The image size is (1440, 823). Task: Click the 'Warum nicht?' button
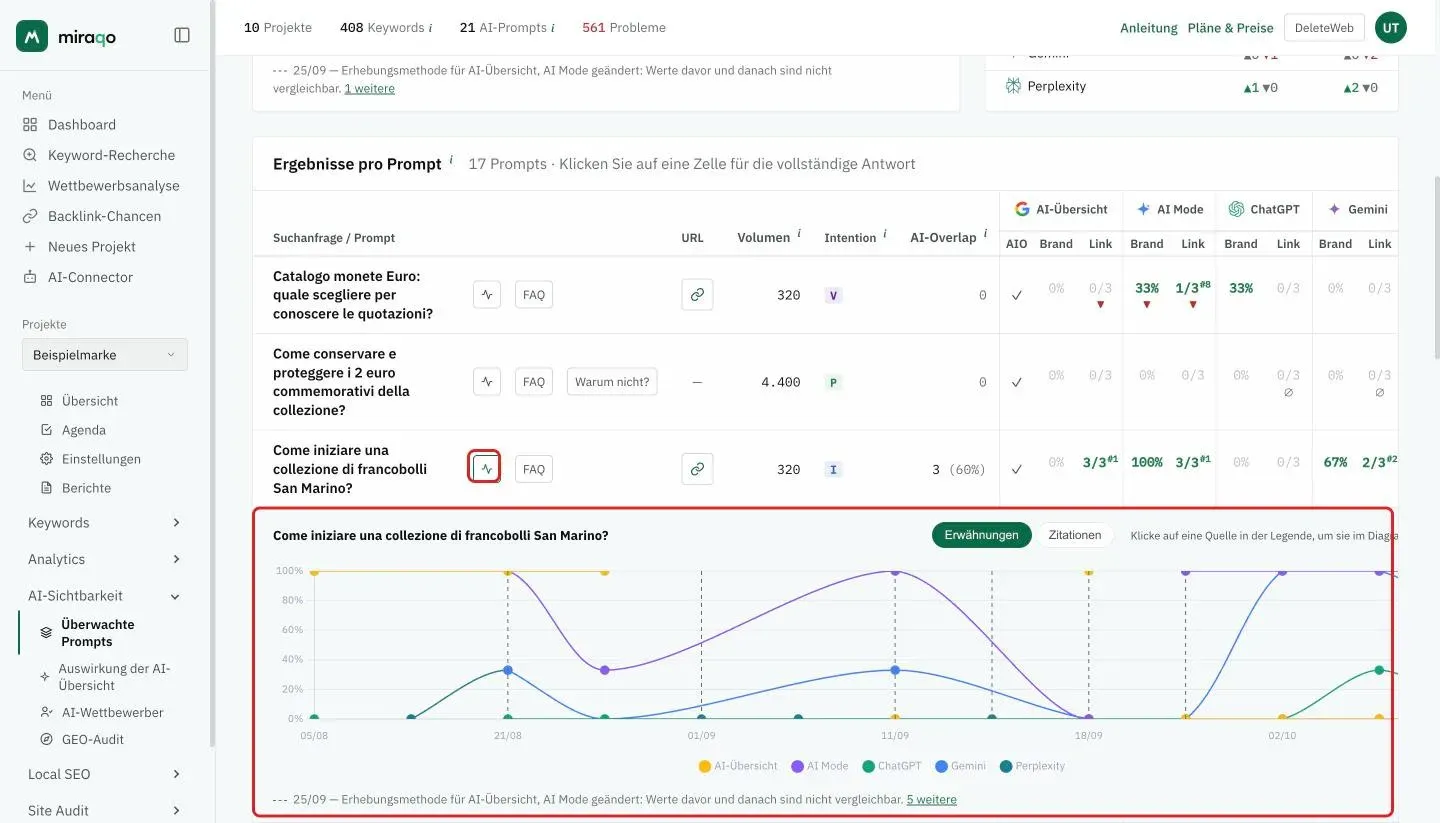[x=612, y=382]
